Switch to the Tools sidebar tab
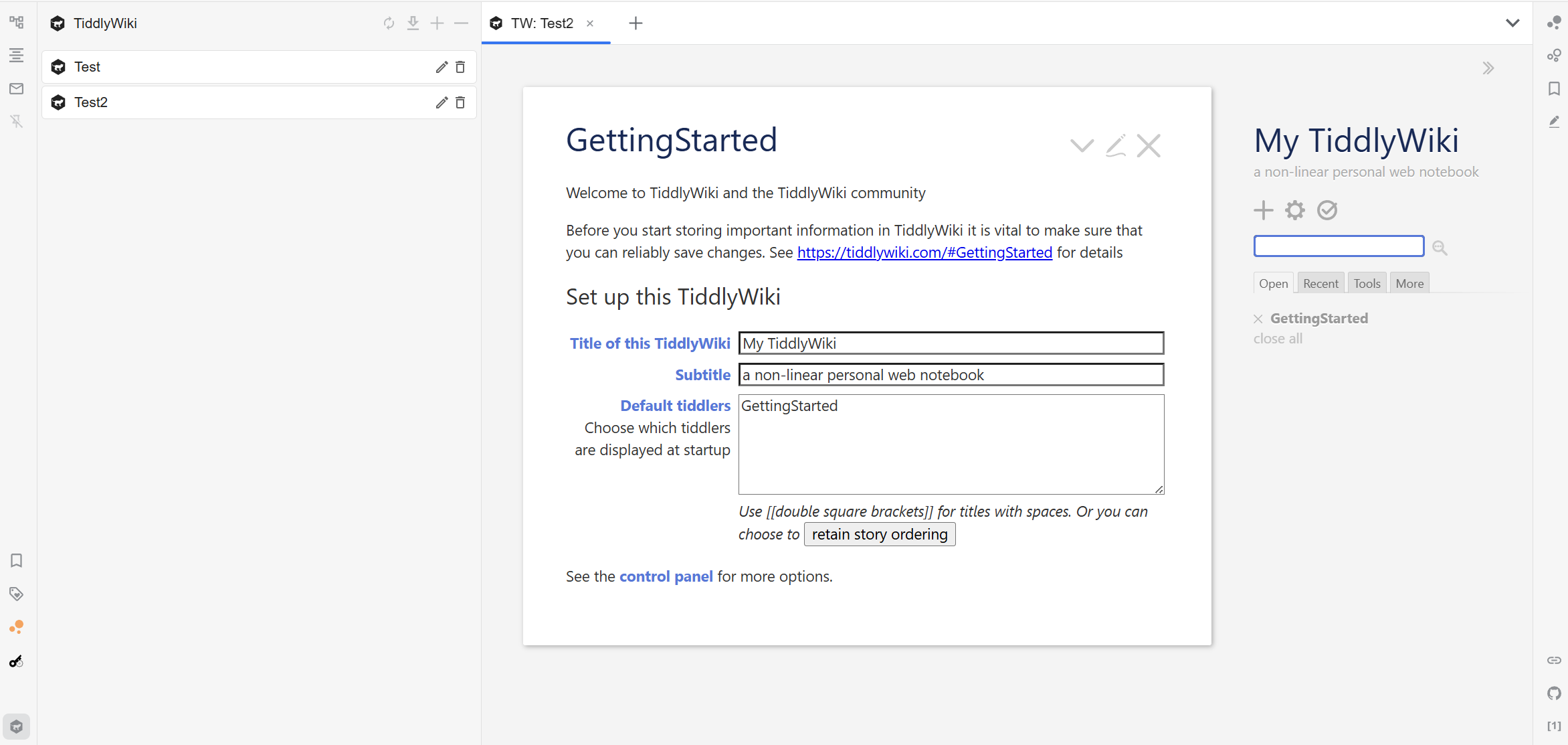 tap(1367, 284)
